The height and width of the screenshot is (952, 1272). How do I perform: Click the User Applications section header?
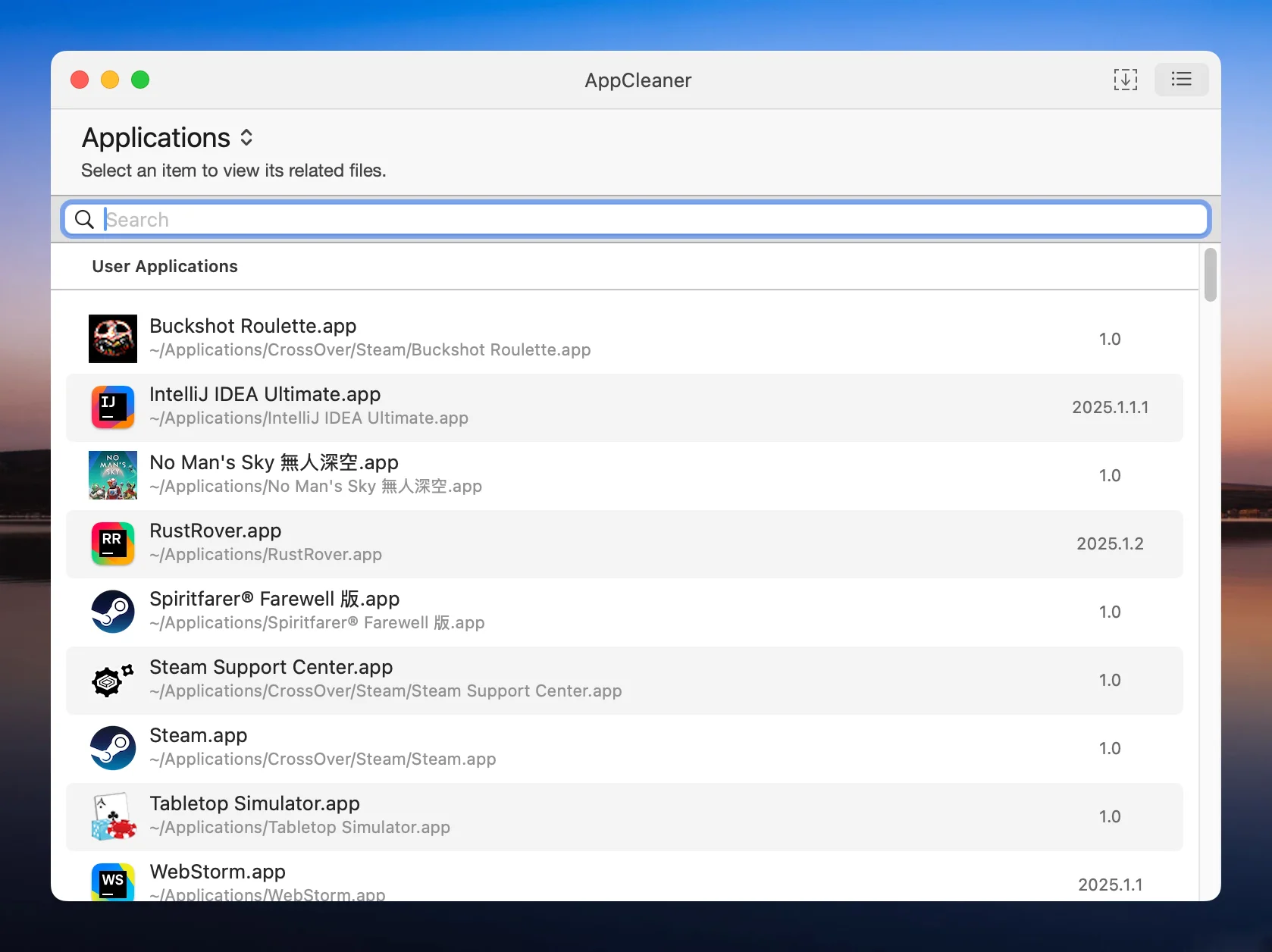(164, 267)
